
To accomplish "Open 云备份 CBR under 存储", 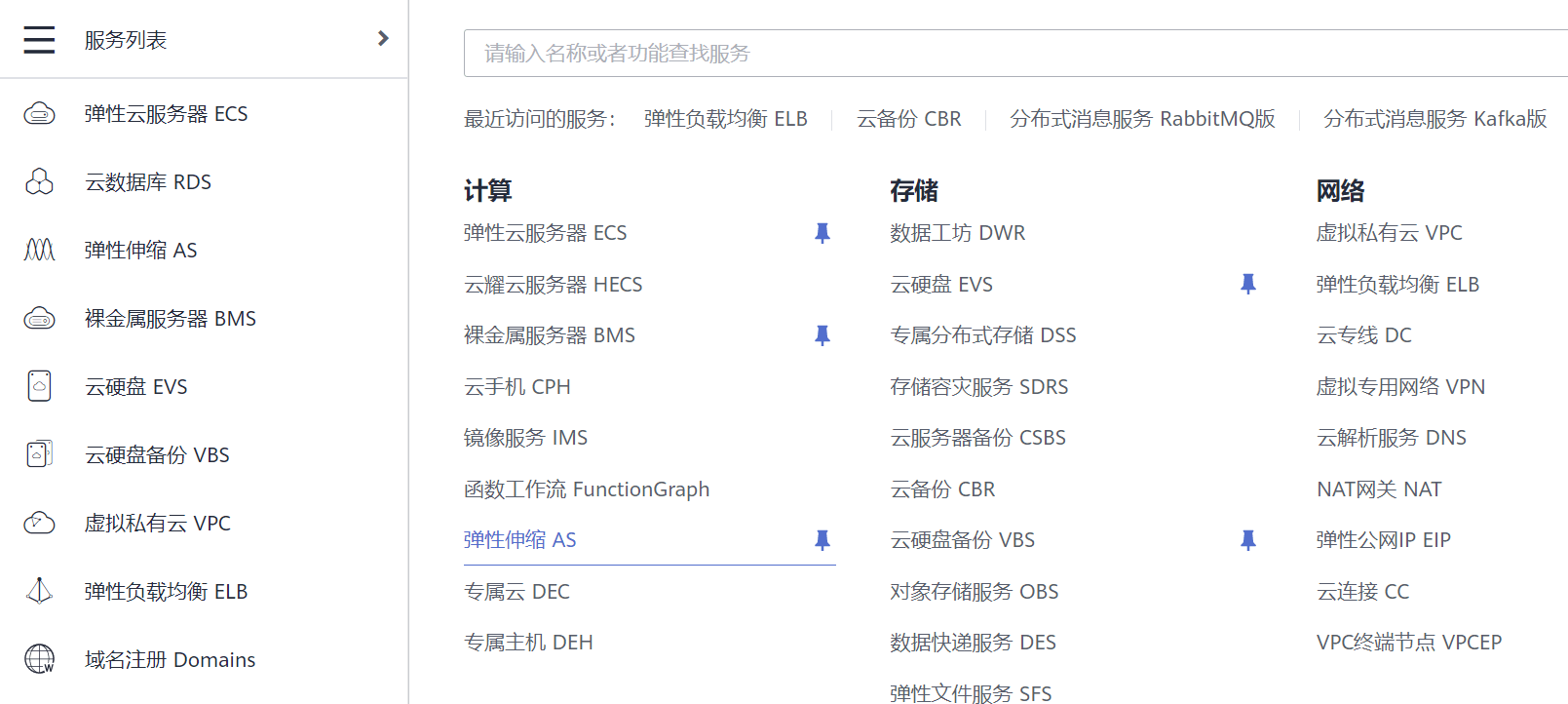I will [943, 489].
